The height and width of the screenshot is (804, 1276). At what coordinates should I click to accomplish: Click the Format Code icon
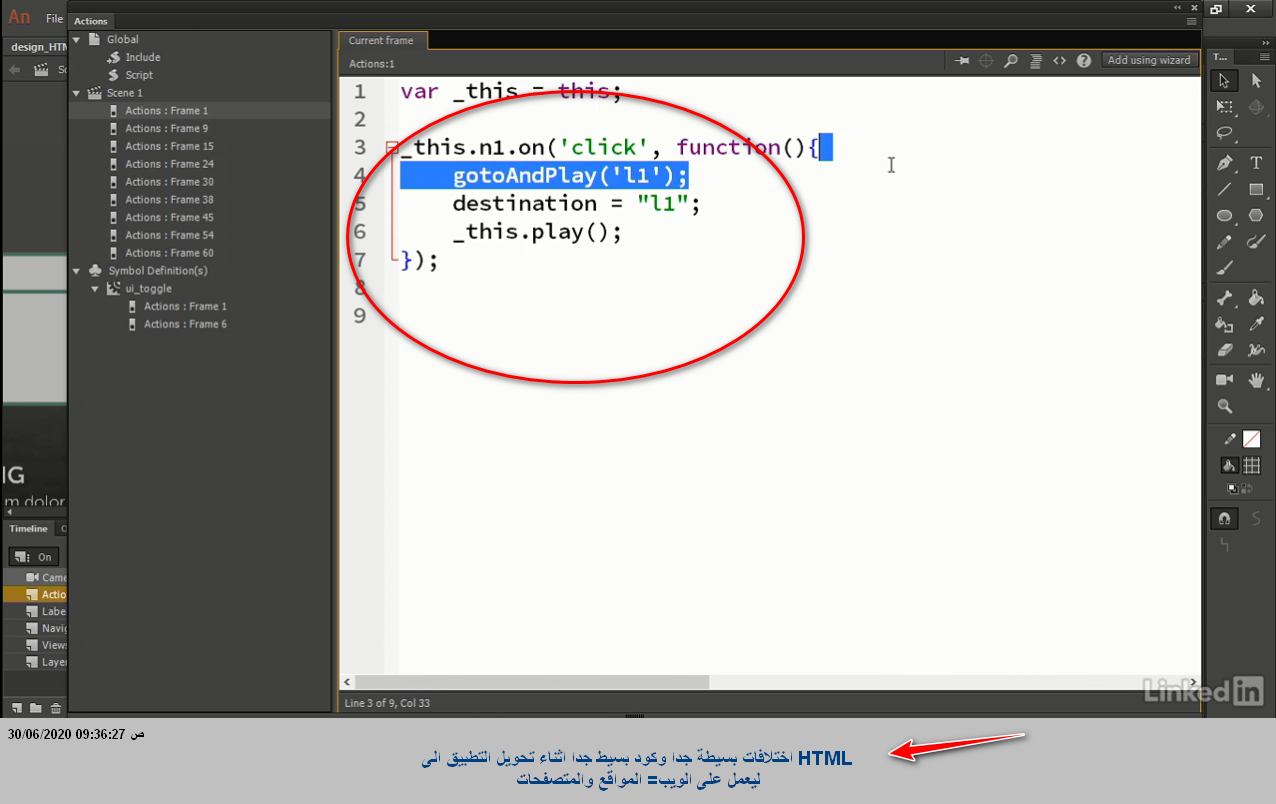(1036, 61)
